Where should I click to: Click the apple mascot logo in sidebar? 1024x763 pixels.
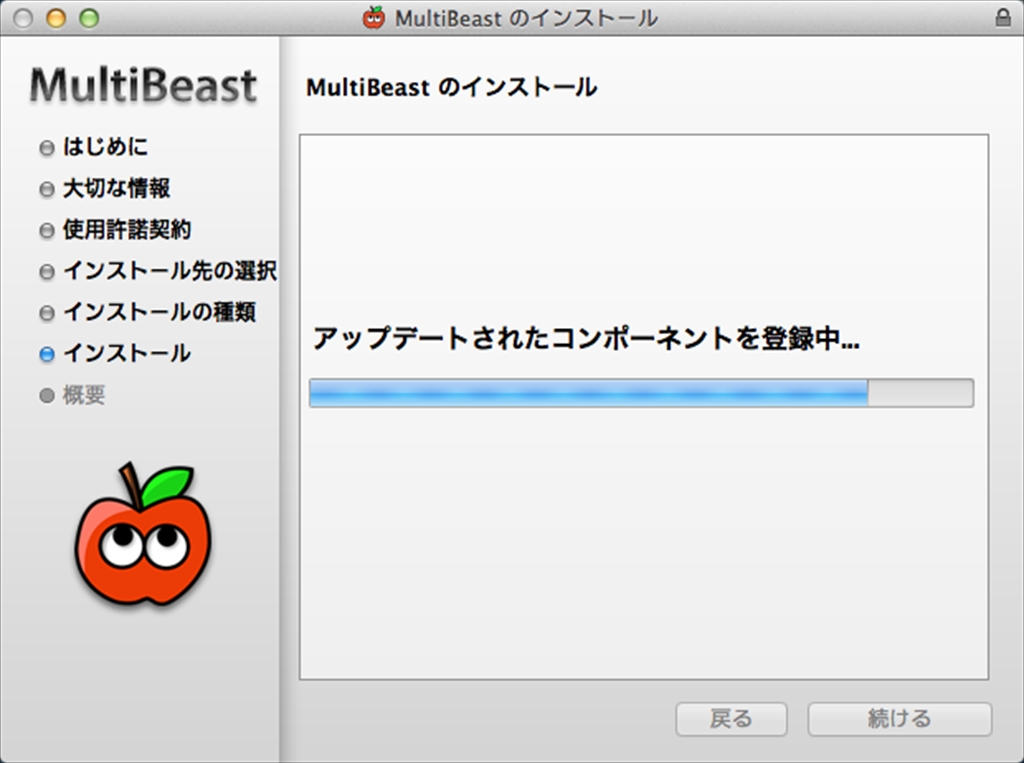click(x=142, y=534)
